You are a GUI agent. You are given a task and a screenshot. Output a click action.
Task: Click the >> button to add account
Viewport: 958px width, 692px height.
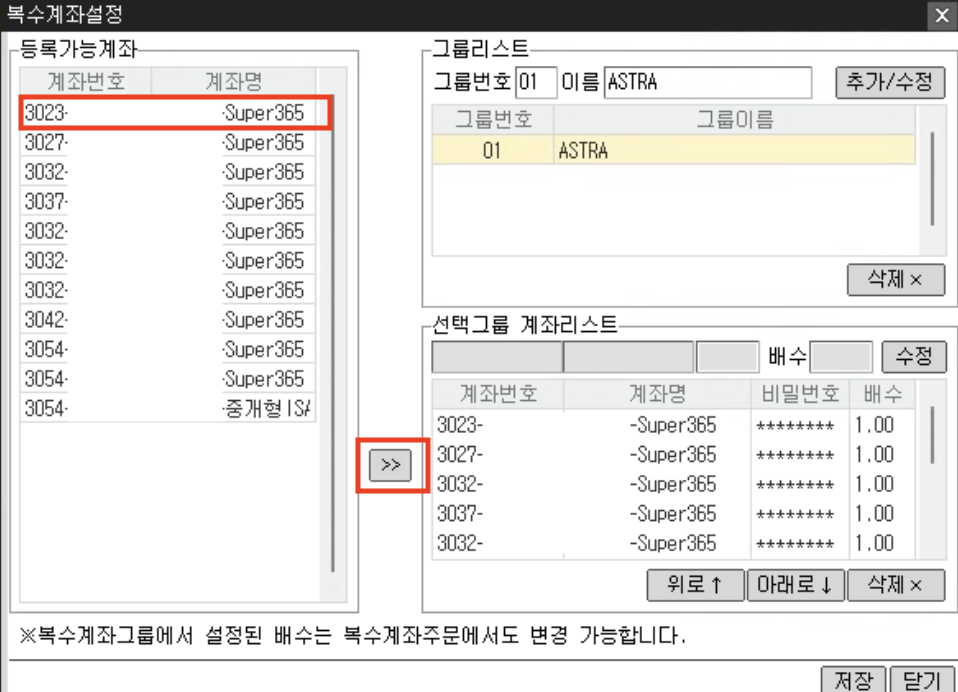(391, 466)
